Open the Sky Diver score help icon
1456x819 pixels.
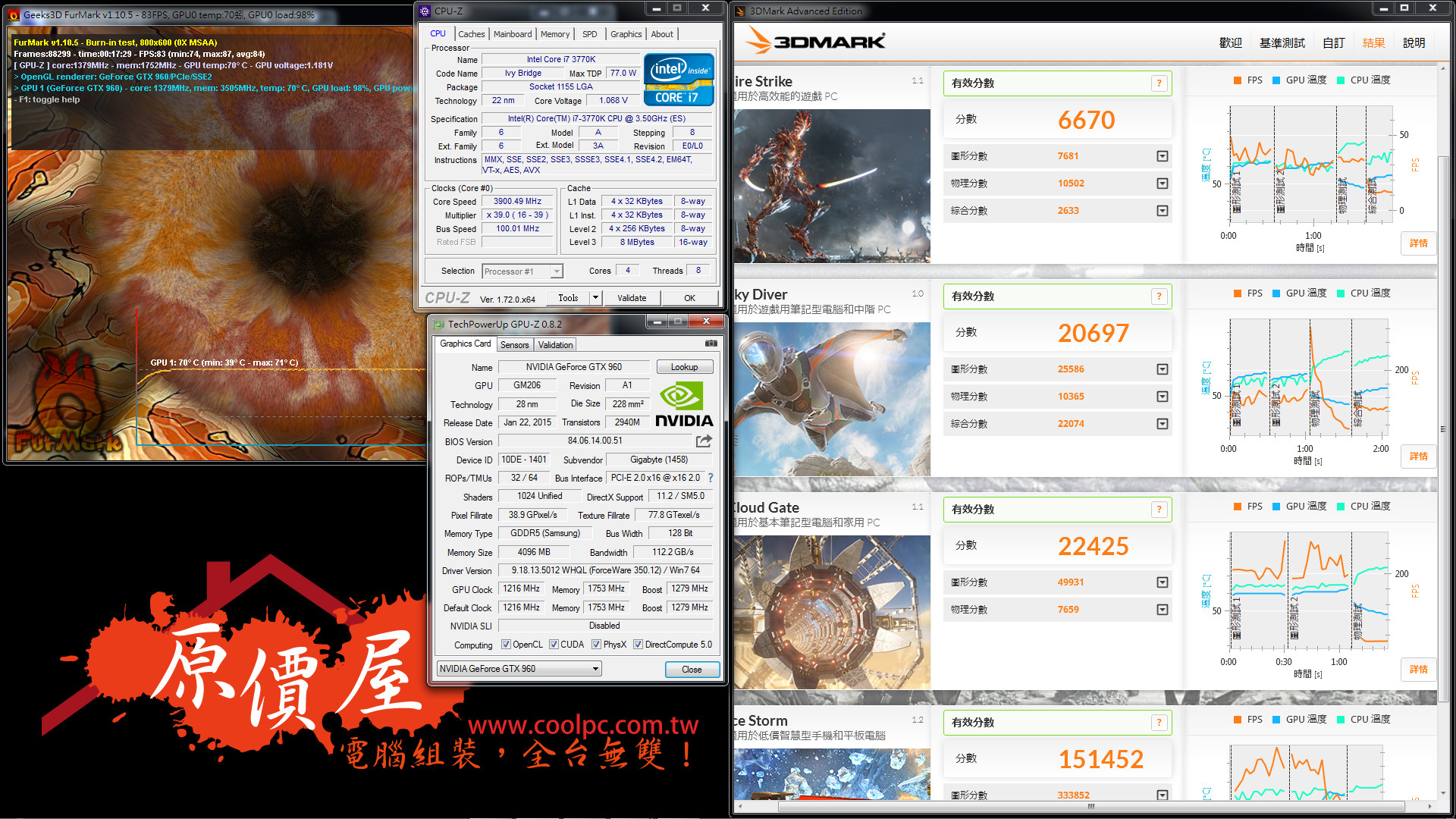coord(1159,297)
